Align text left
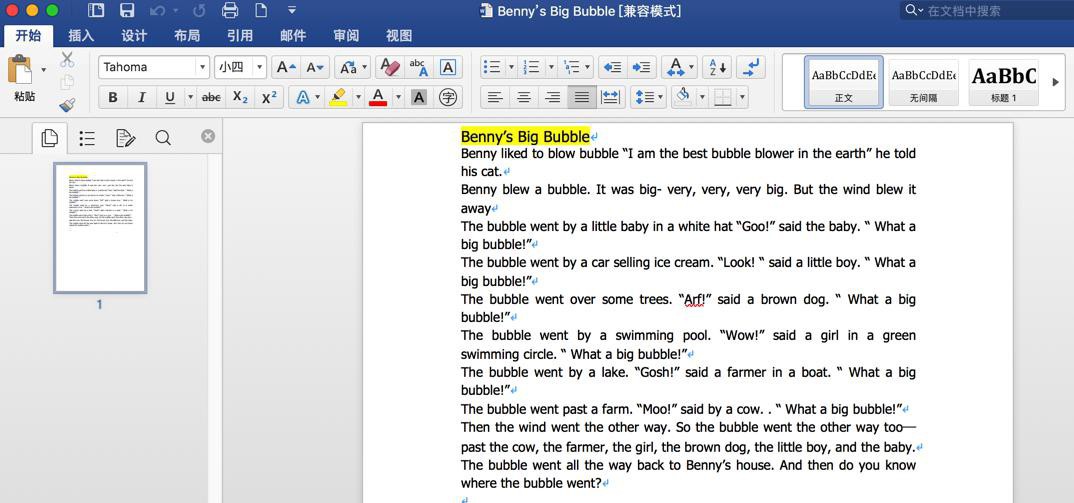 [495, 97]
